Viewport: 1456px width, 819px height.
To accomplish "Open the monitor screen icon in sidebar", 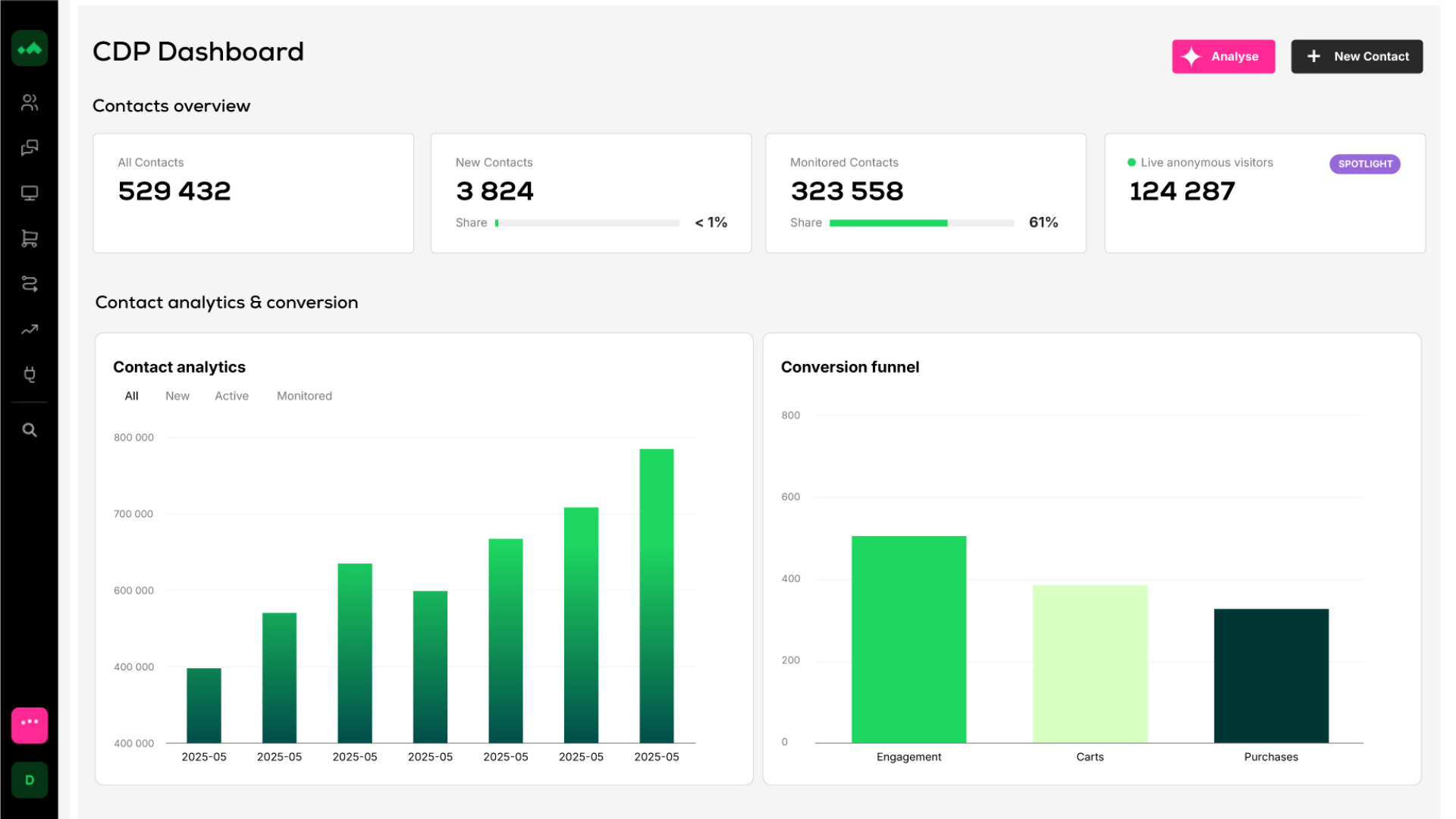I will click(x=30, y=193).
